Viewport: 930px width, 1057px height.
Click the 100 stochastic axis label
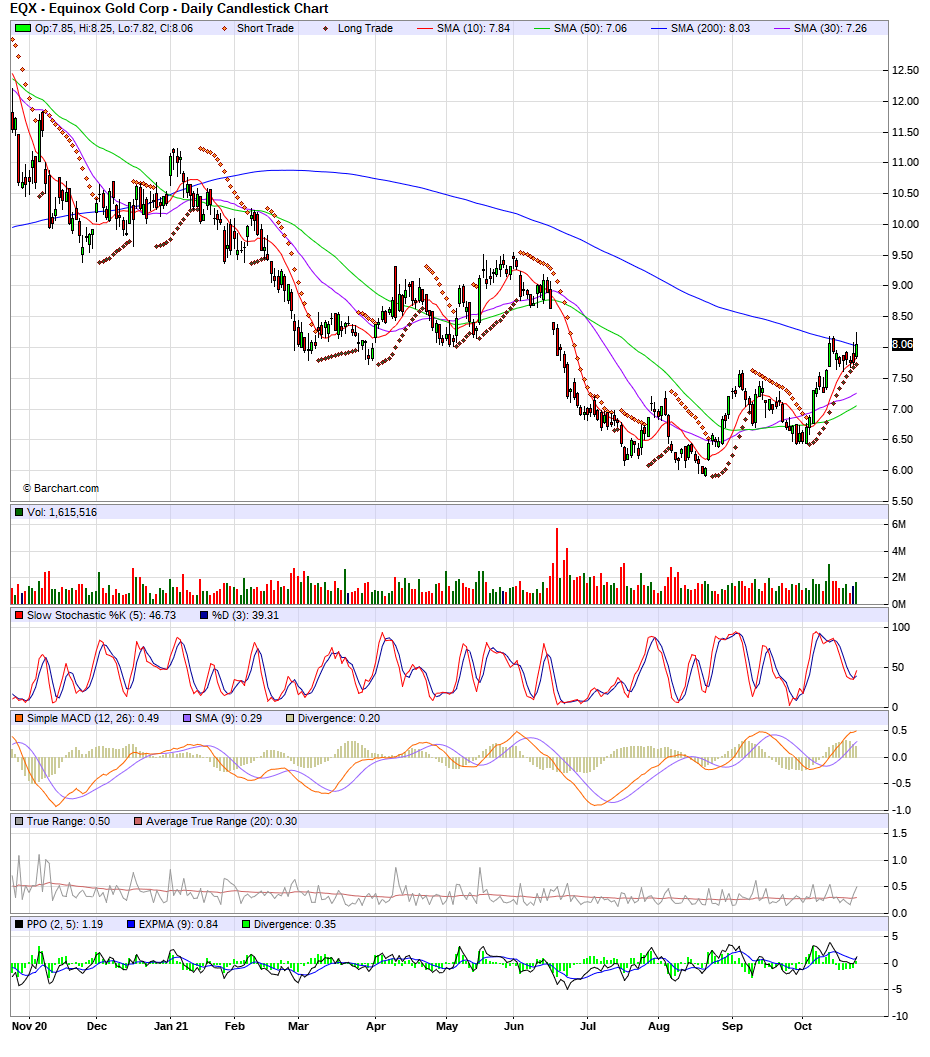(x=900, y=627)
